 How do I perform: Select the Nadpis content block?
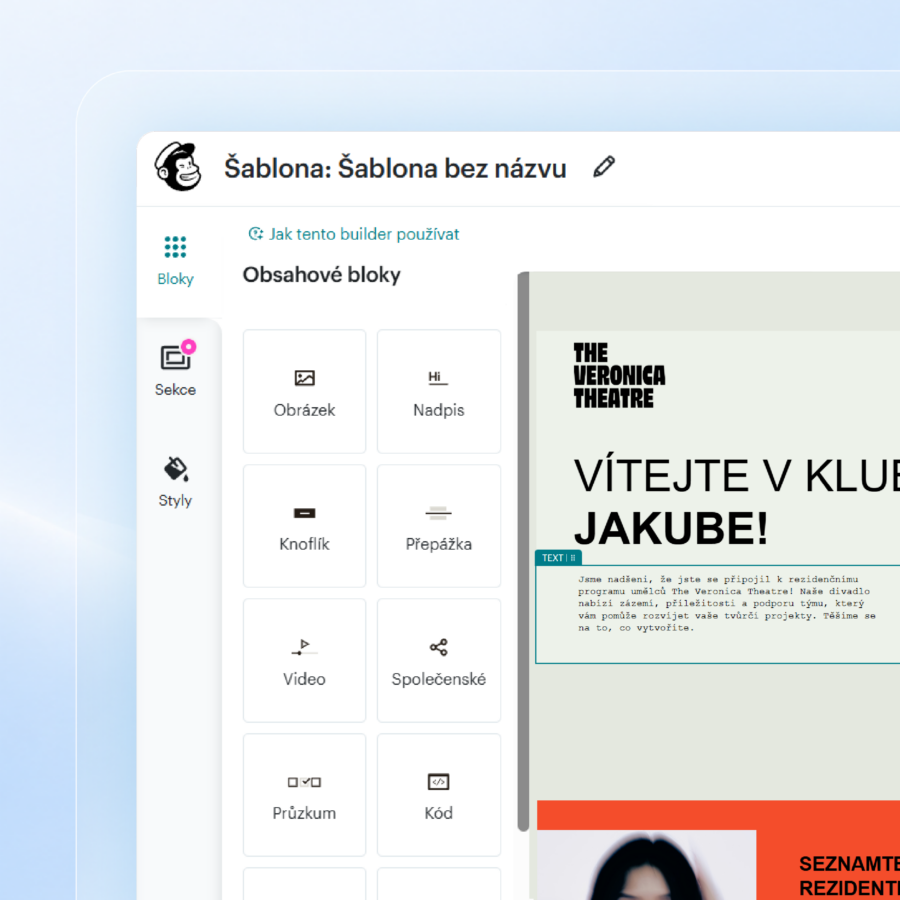pos(439,391)
